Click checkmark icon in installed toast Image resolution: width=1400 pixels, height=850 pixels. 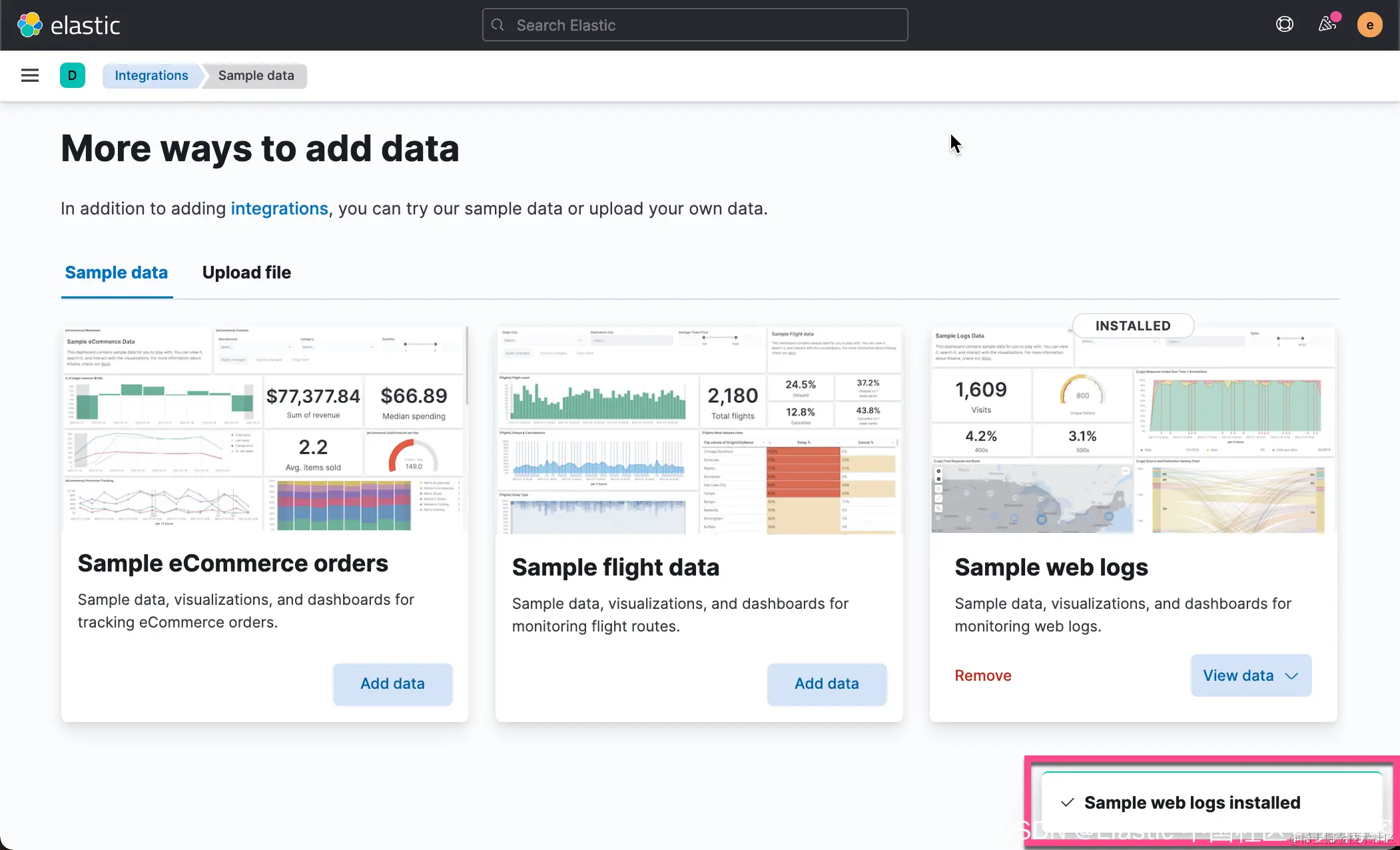[1067, 802]
